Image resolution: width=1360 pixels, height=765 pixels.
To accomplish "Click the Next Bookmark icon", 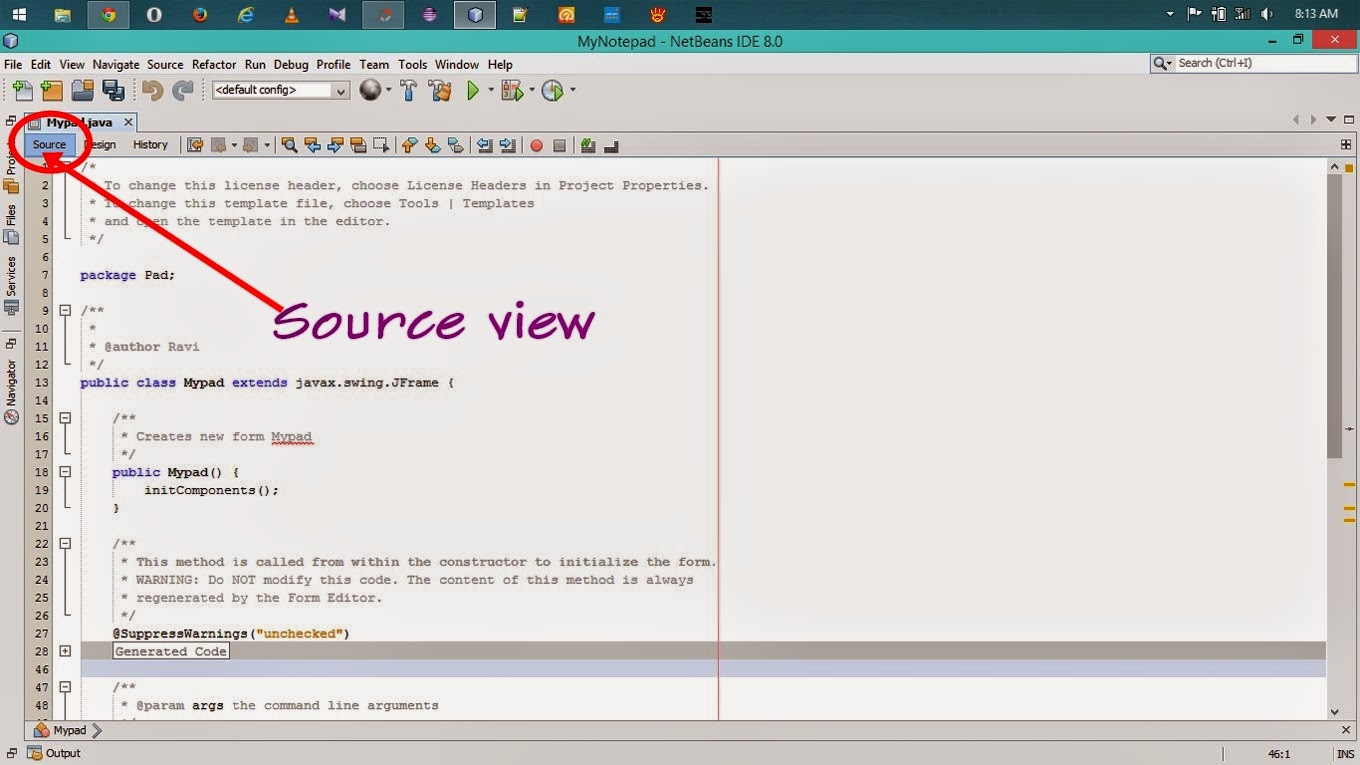I will tap(432, 145).
